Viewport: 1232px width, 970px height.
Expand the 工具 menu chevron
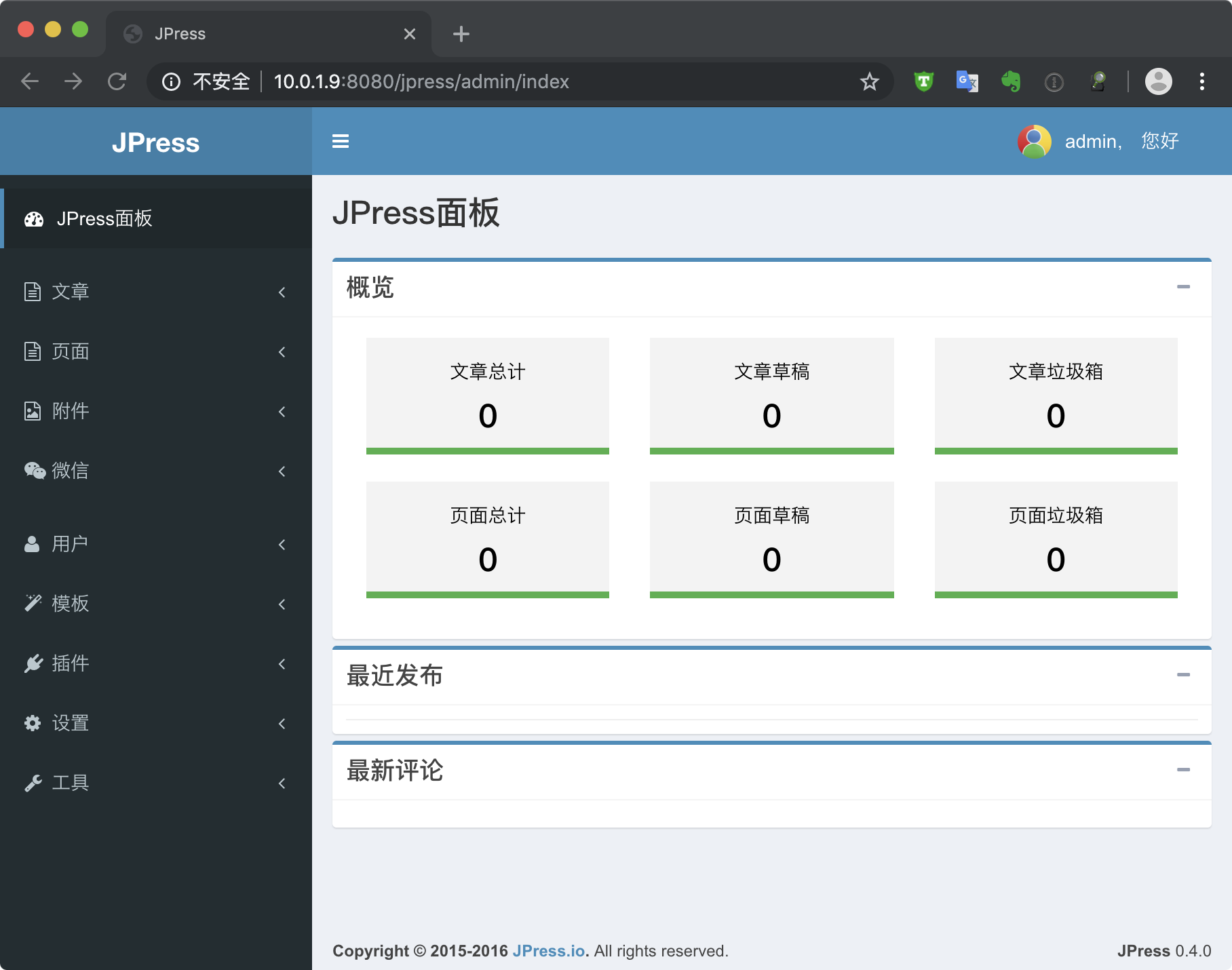point(282,783)
